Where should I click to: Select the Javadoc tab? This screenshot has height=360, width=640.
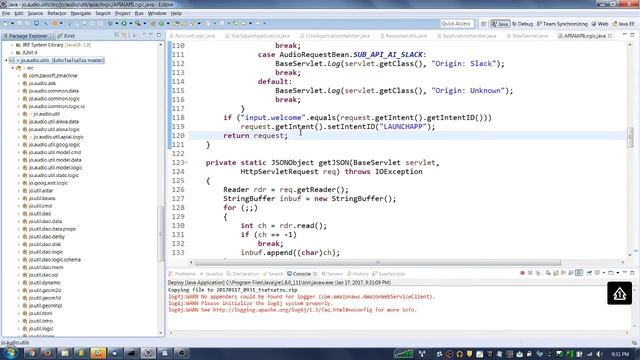pyautogui.click(x=211, y=274)
